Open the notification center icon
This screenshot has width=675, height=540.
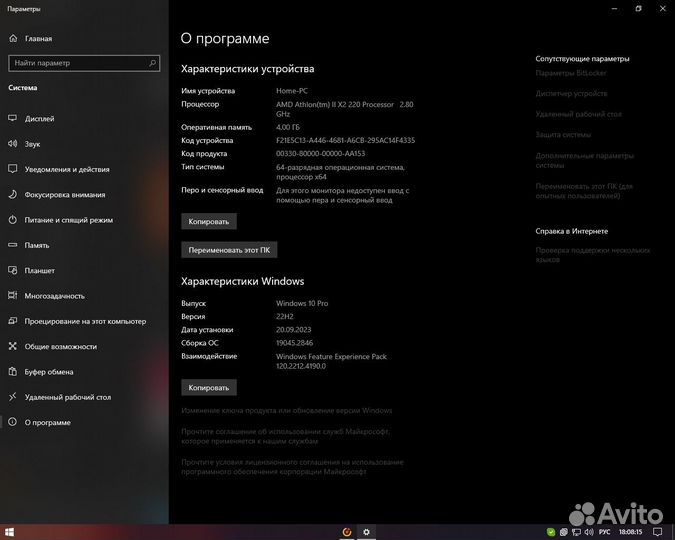point(657,532)
